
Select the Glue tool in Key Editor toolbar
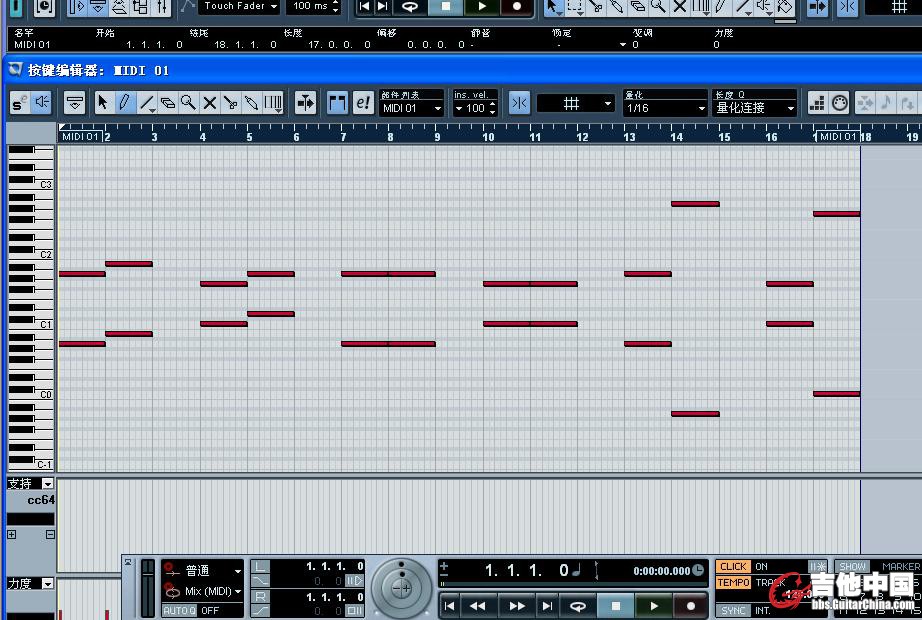click(x=252, y=103)
